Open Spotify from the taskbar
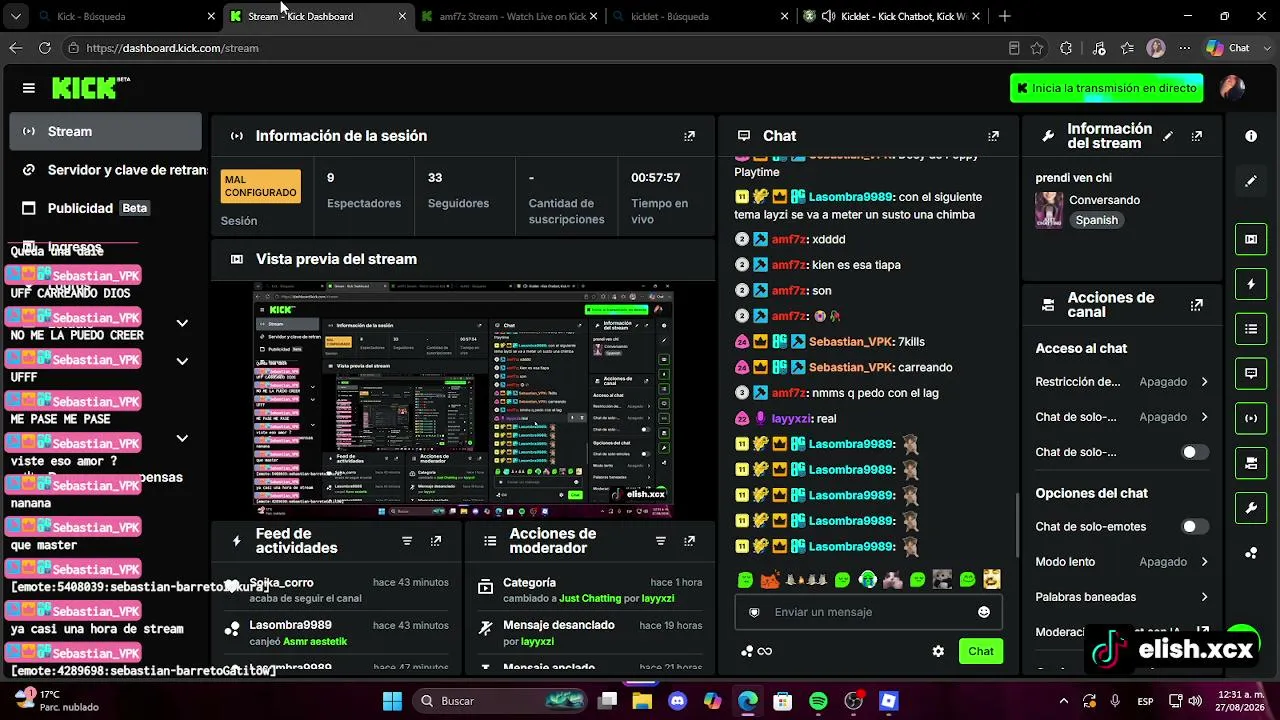This screenshot has width=1280, height=720. click(x=818, y=701)
